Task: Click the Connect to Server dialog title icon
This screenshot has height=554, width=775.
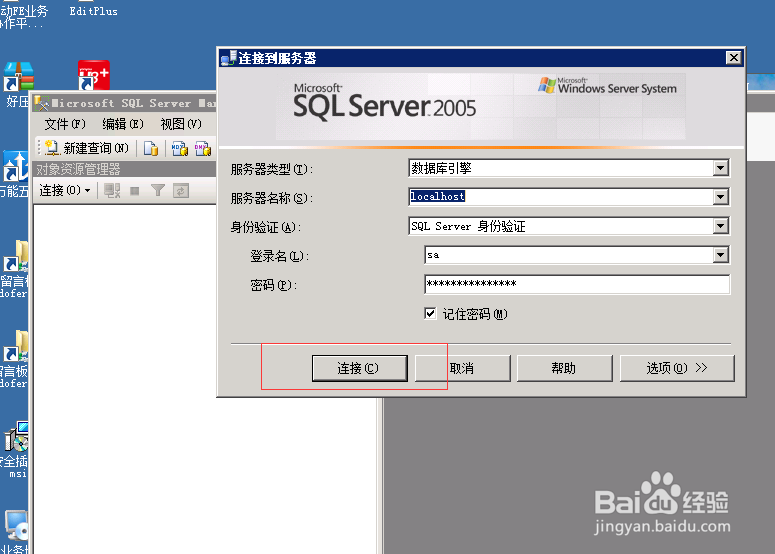Action: pyautogui.click(x=228, y=58)
